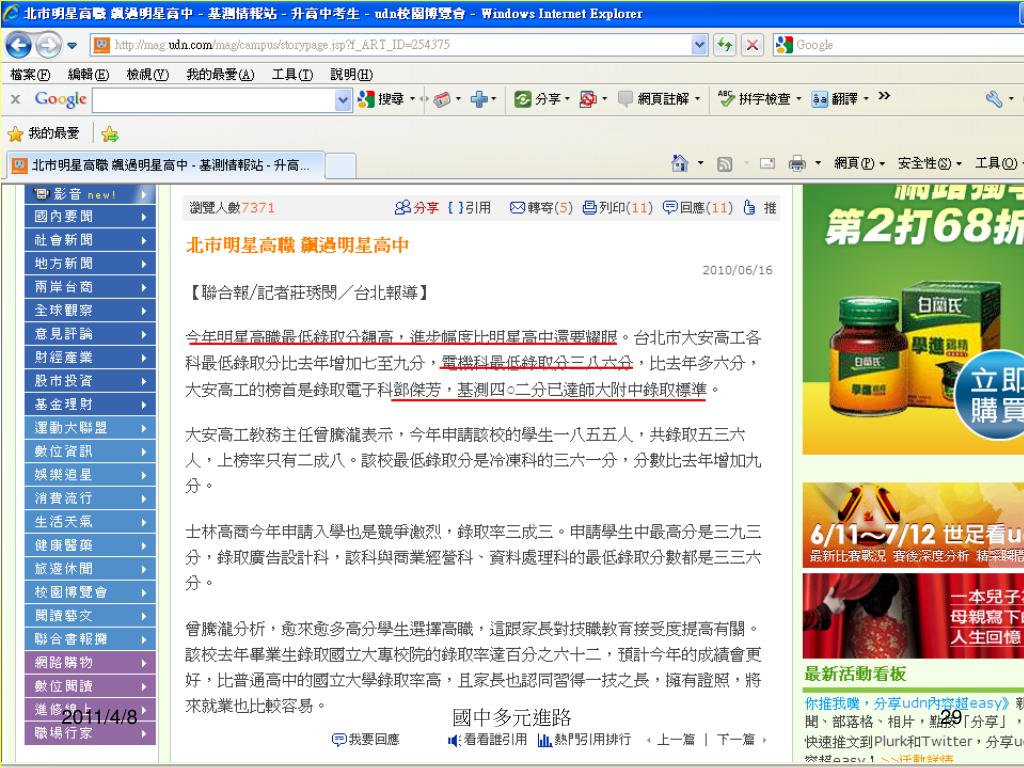Open the 我的最愛(A) menu

[220, 74]
